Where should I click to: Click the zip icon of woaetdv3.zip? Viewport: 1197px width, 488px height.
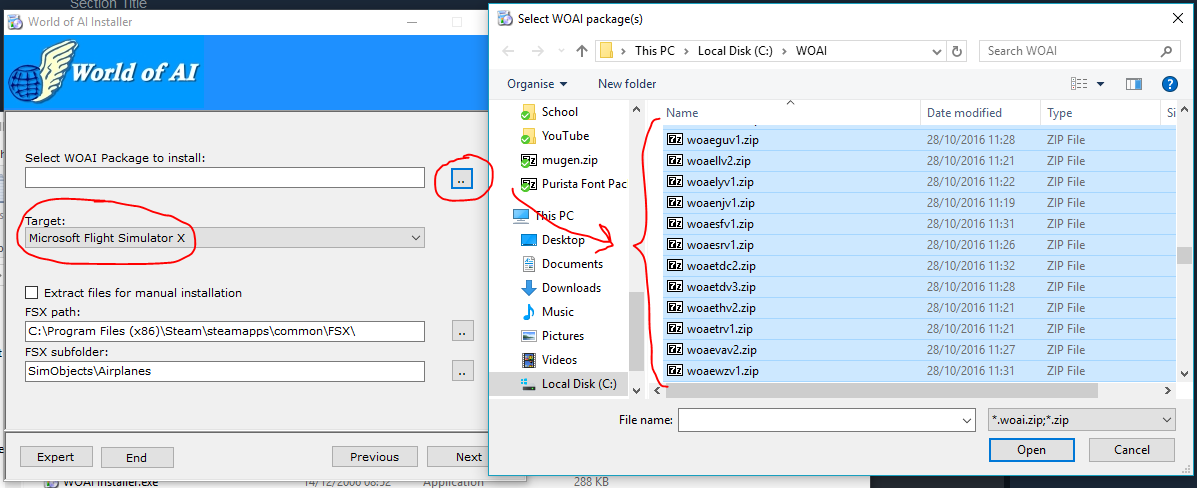point(675,287)
